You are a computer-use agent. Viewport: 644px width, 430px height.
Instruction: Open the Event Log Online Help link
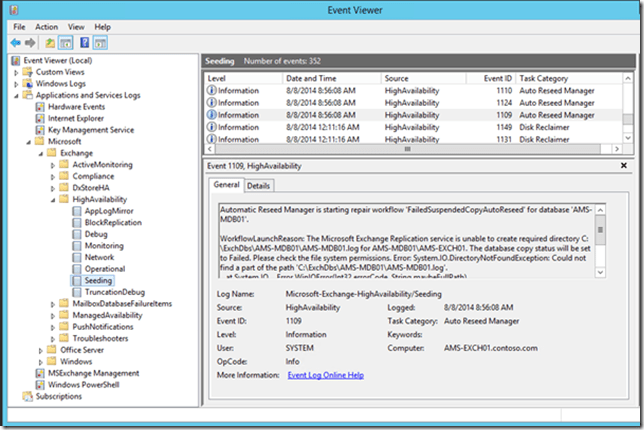click(x=325, y=374)
